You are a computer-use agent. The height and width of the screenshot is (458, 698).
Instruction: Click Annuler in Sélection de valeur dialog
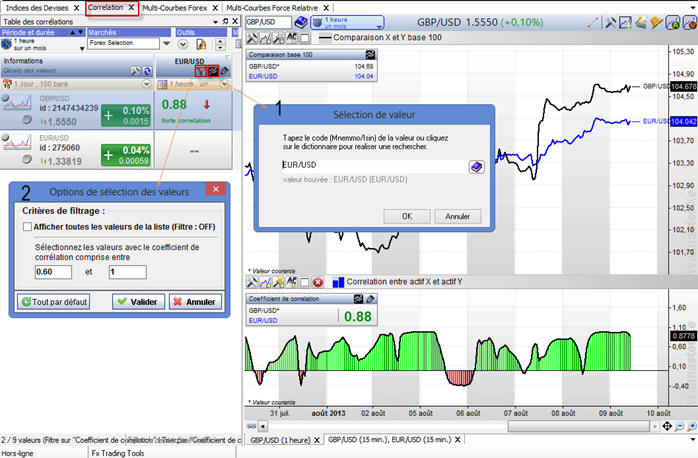pos(458,216)
